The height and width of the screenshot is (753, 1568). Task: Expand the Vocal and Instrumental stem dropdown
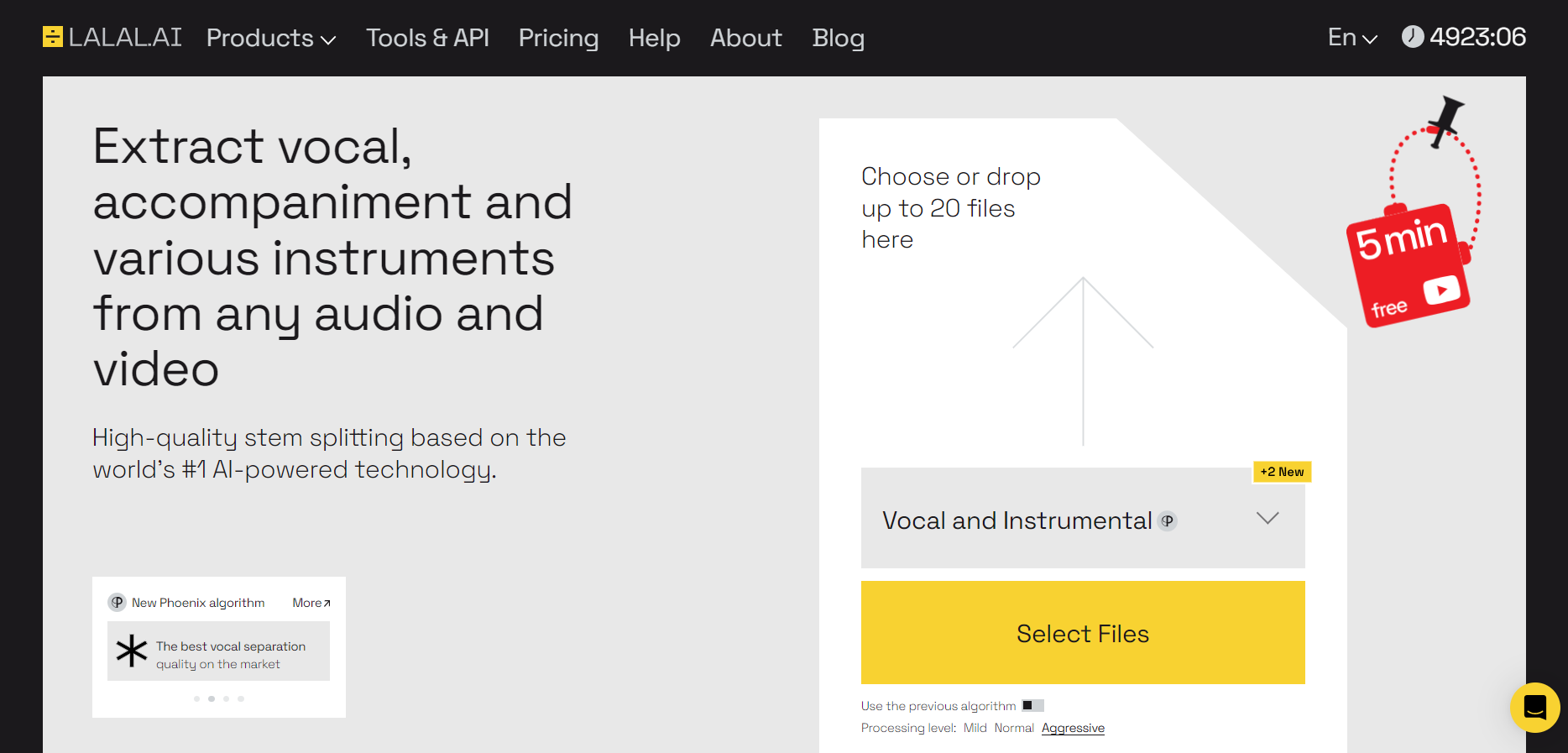(1267, 519)
